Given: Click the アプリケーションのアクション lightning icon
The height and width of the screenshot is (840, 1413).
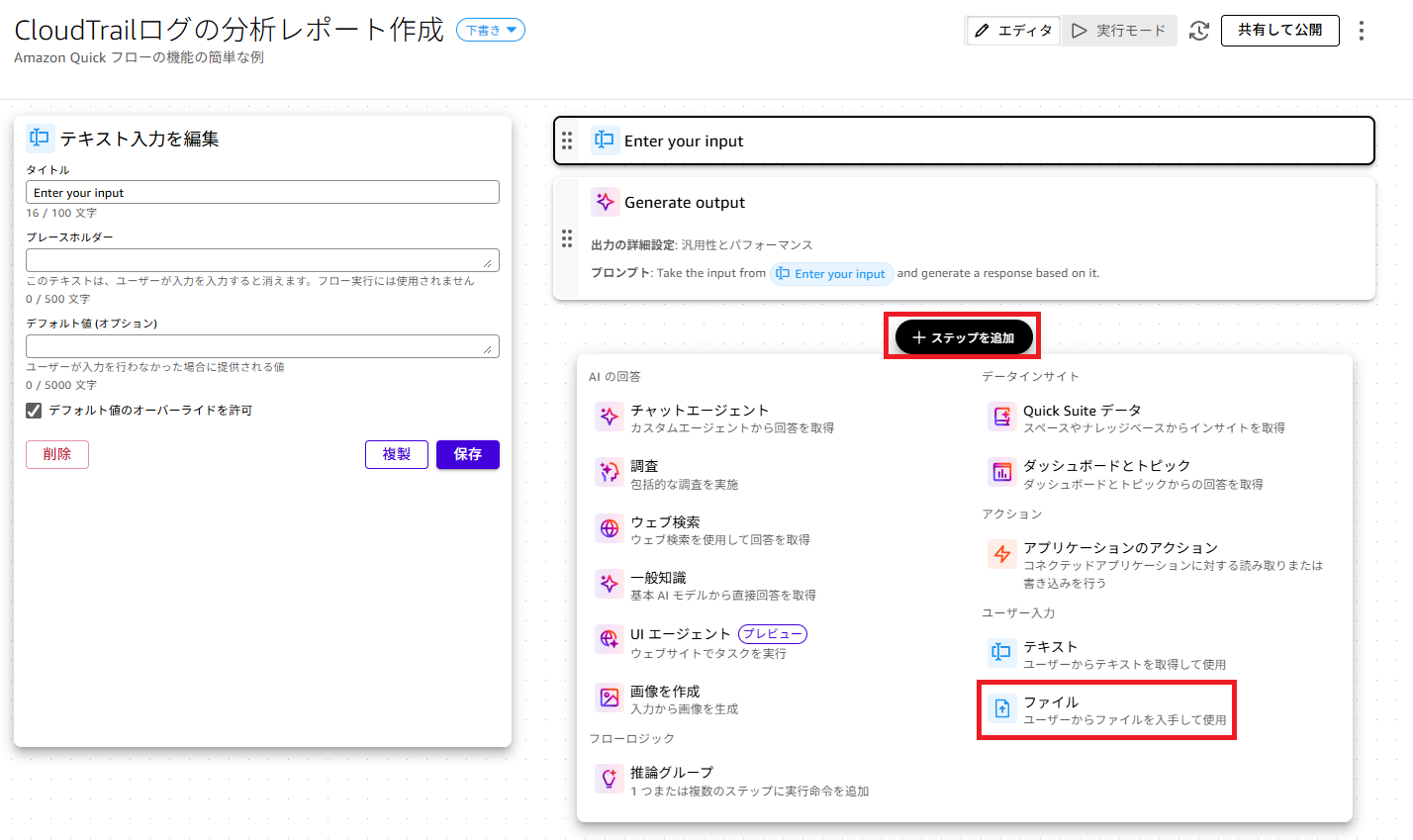Looking at the screenshot, I should click(1001, 554).
